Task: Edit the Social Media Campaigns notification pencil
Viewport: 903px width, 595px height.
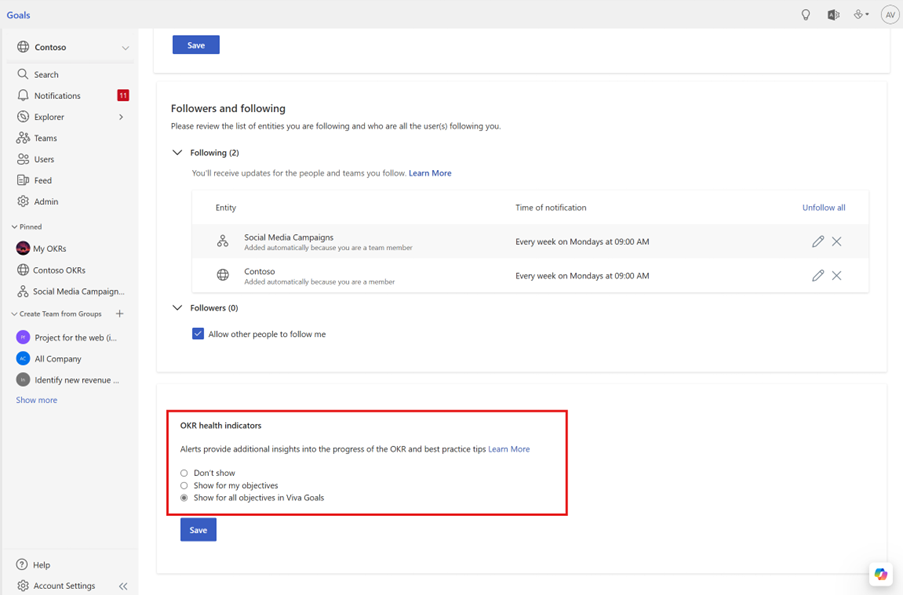Action: (818, 241)
